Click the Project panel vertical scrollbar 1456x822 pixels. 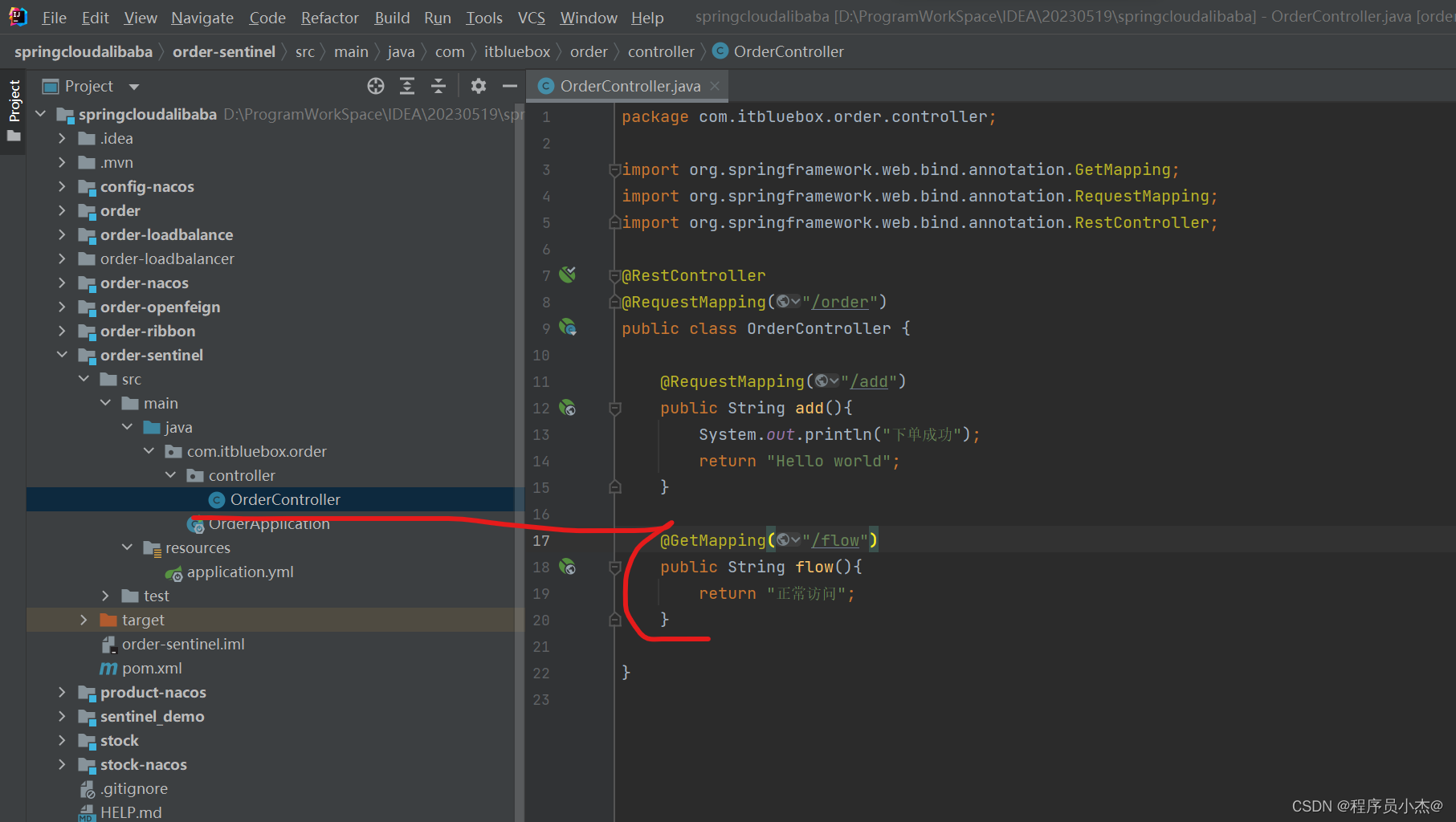[x=520, y=462]
